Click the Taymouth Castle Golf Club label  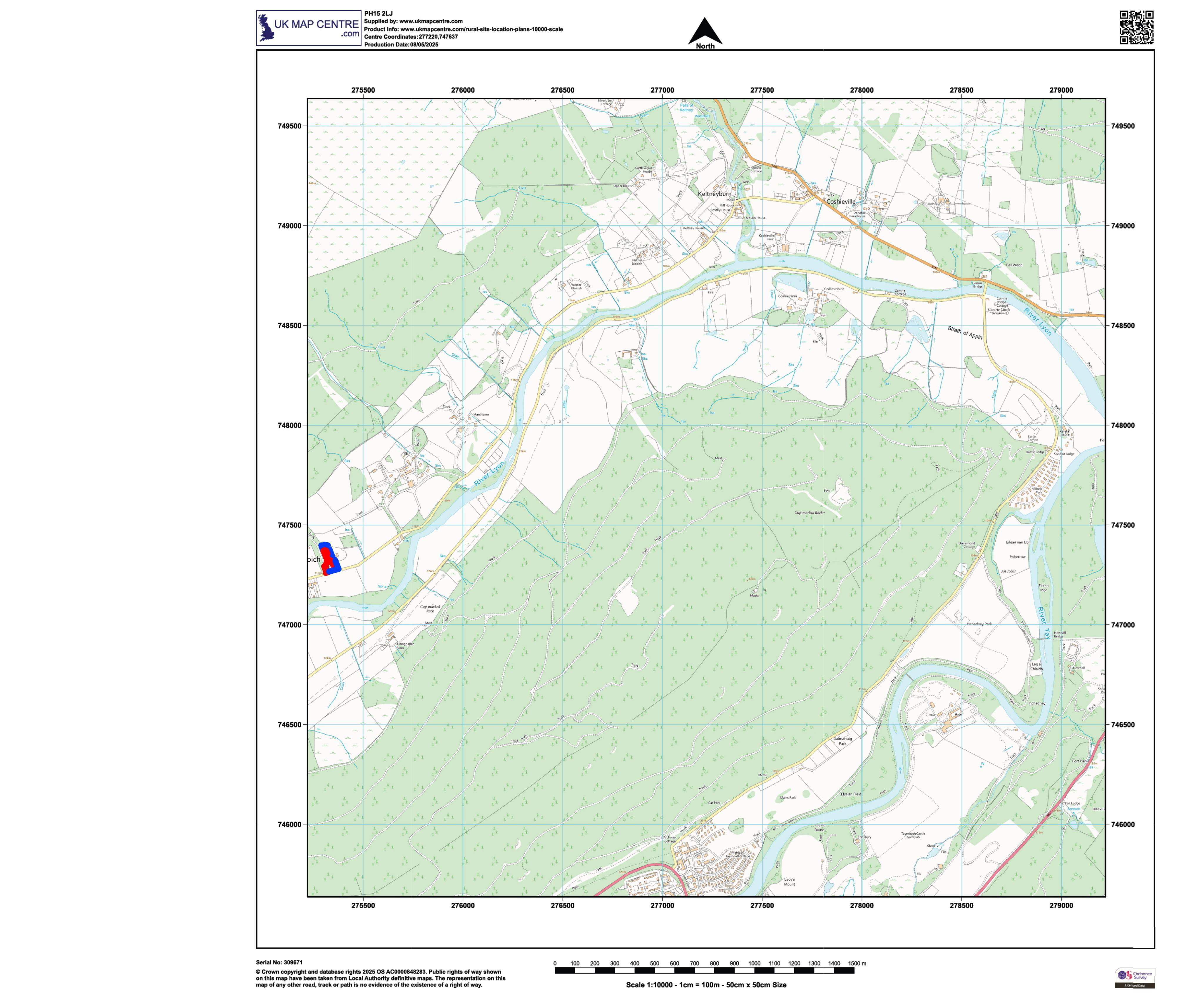pyautogui.click(x=913, y=835)
